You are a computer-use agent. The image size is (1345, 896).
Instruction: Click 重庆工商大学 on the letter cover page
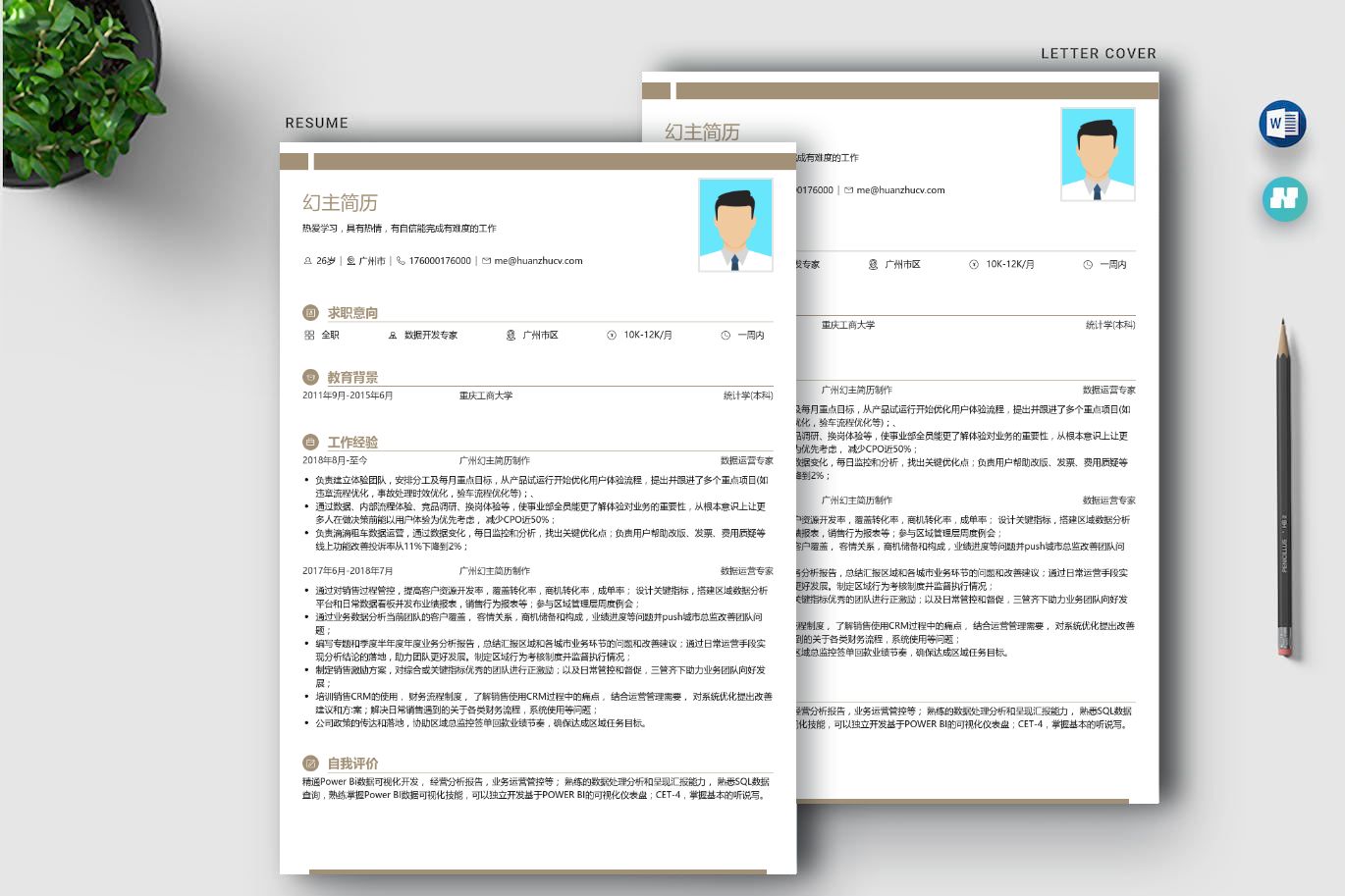point(848,325)
